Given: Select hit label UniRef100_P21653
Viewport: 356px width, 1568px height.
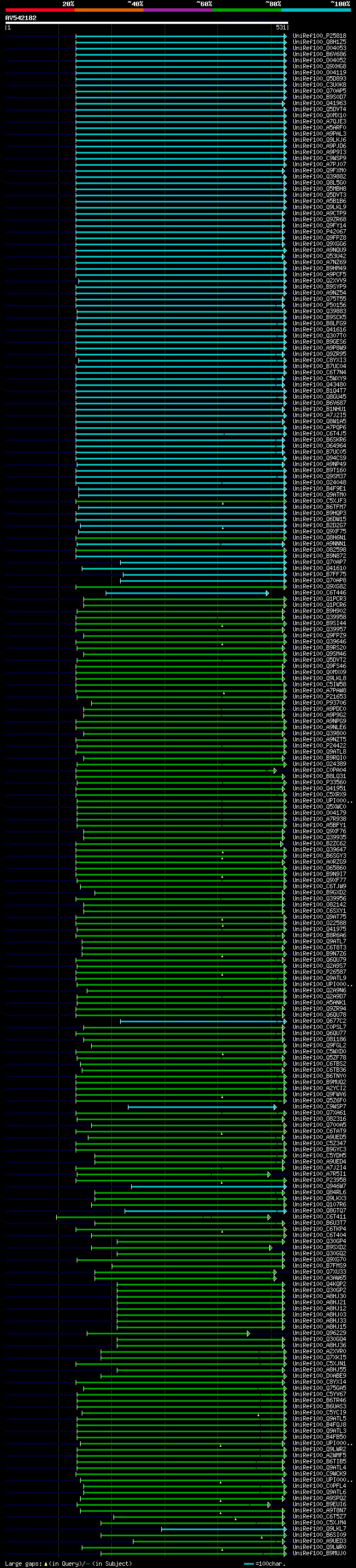Looking at the screenshot, I should 319,697.
